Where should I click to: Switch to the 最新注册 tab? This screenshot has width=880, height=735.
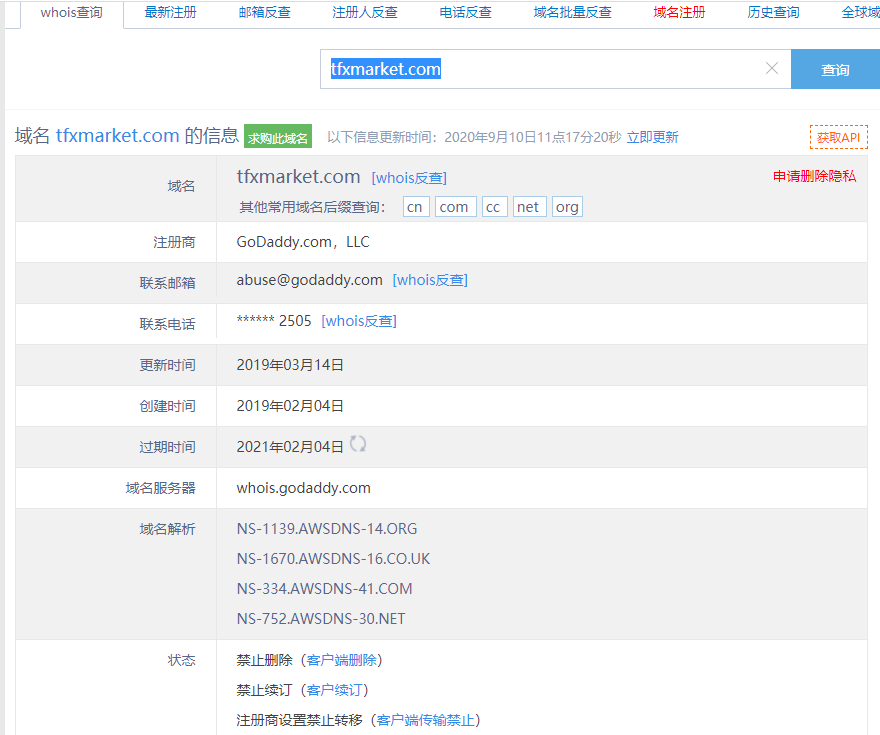pyautogui.click(x=170, y=13)
